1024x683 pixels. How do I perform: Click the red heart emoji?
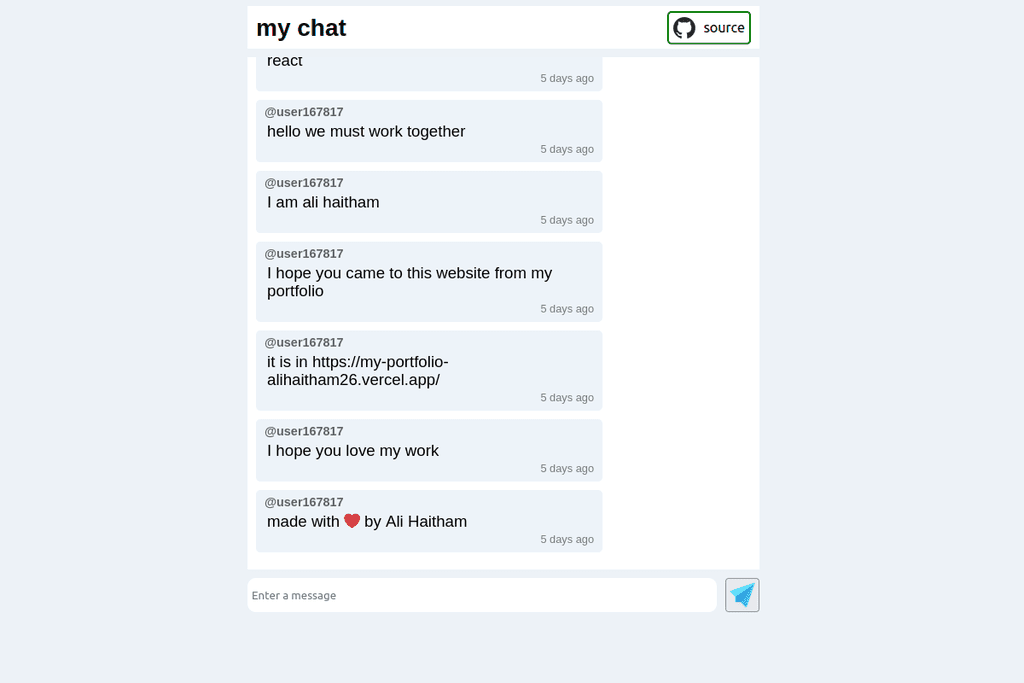[352, 521]
